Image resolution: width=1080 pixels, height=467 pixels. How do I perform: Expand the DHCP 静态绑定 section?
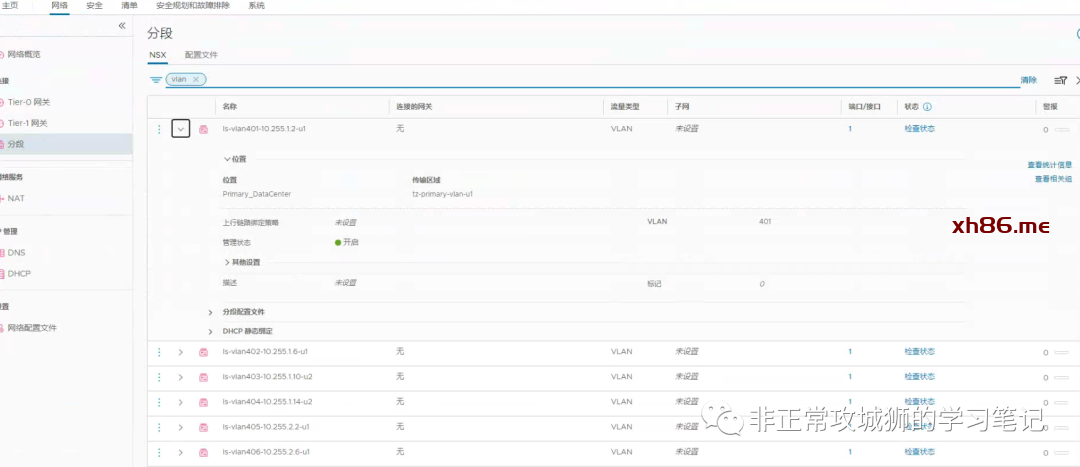tap(211, 331)
